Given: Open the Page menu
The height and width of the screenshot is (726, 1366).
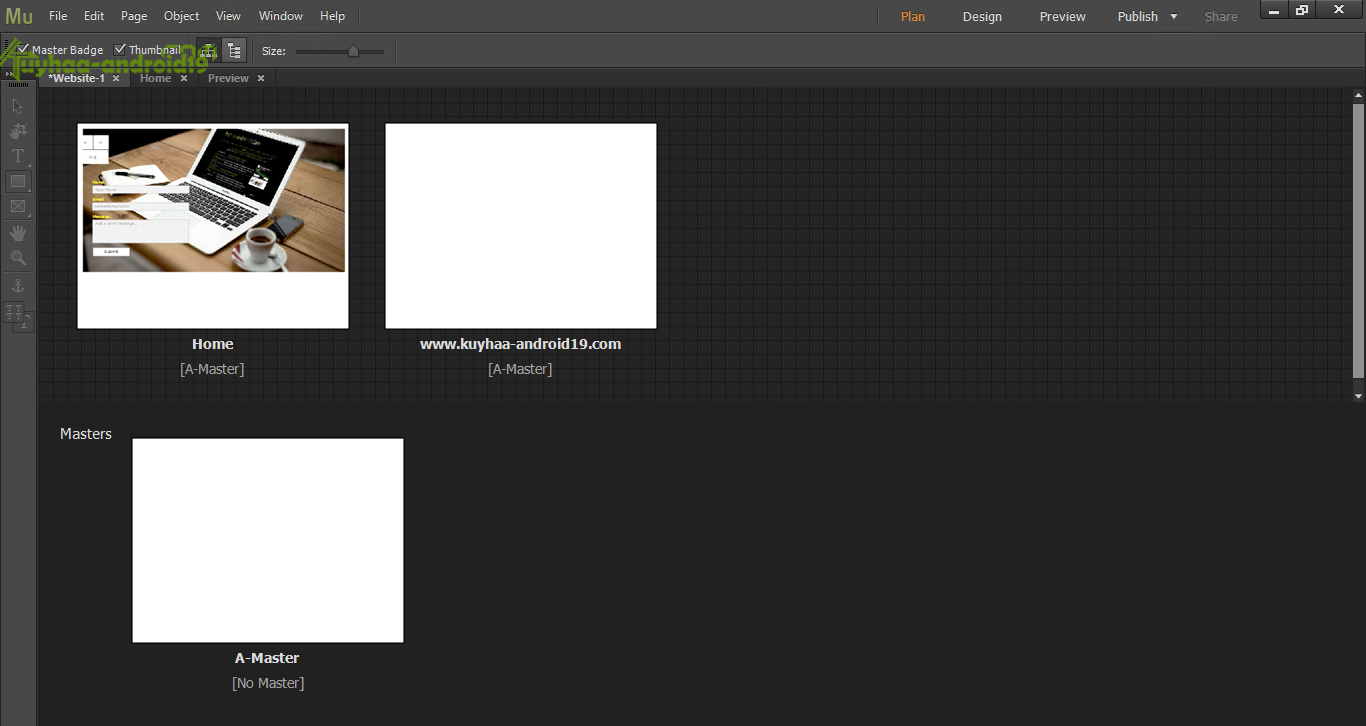Looking at the screenshot, I should (x=134, y=16).
